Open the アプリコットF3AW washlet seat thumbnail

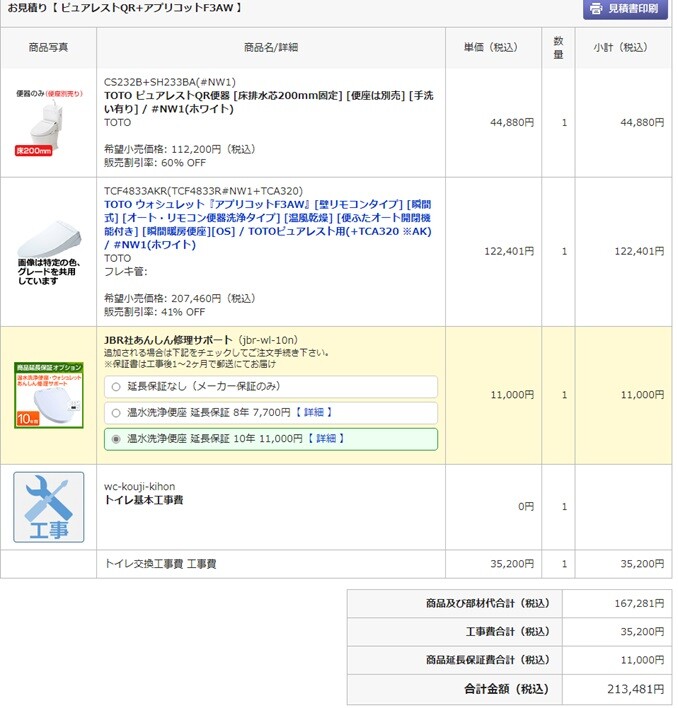49,252
